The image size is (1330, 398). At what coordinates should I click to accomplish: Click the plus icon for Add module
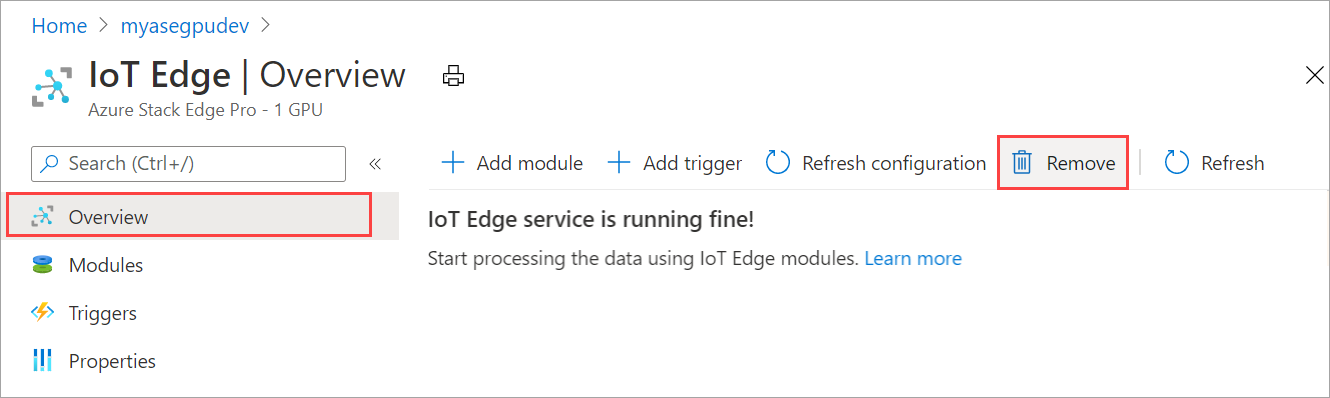pyautogui.click(x=453, y=163)
